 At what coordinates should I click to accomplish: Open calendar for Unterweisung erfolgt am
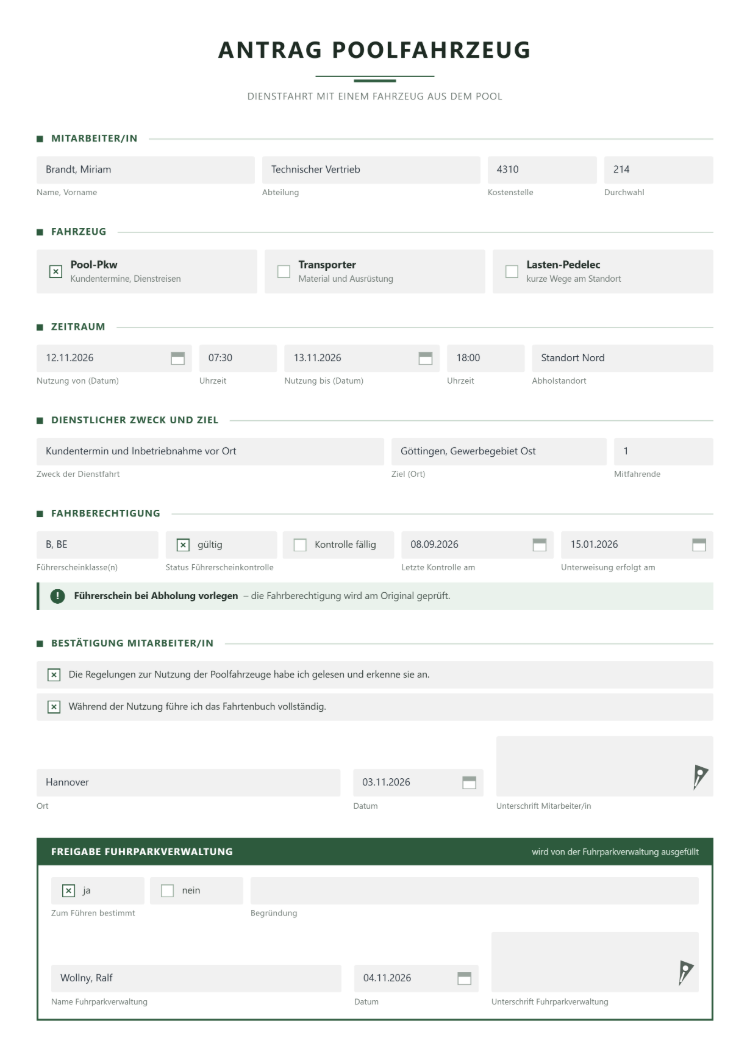(699, 545)
